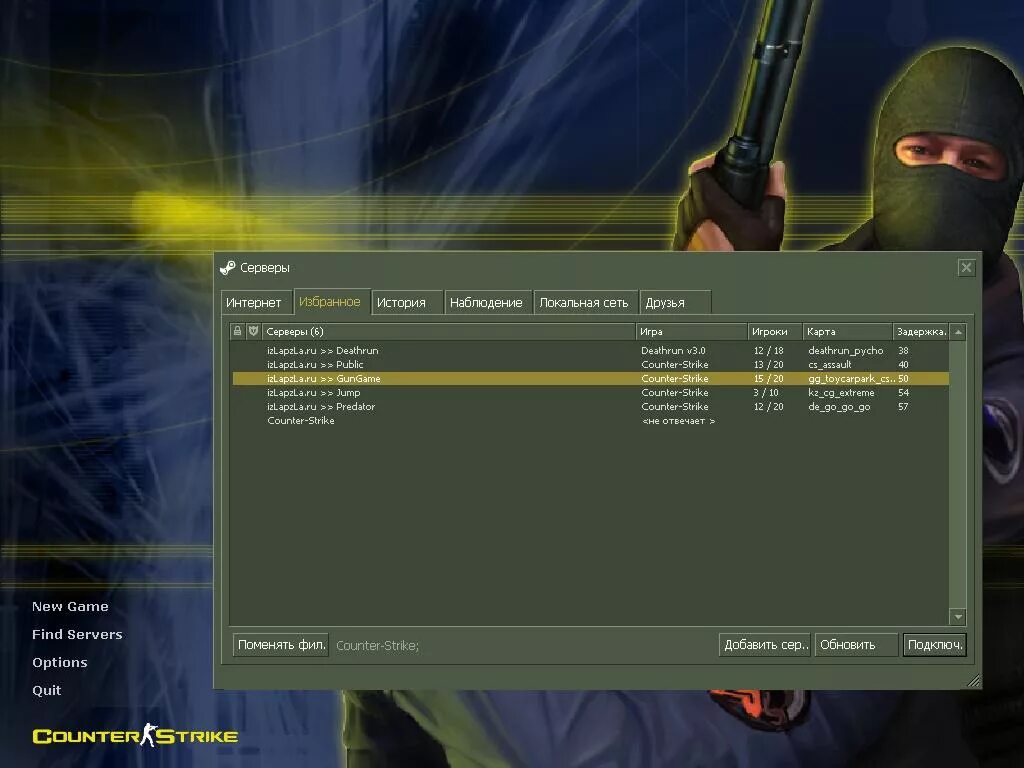Screen dimensions: 1024x768
Task: Sort by the Карта column header
Action: (847, 332)
